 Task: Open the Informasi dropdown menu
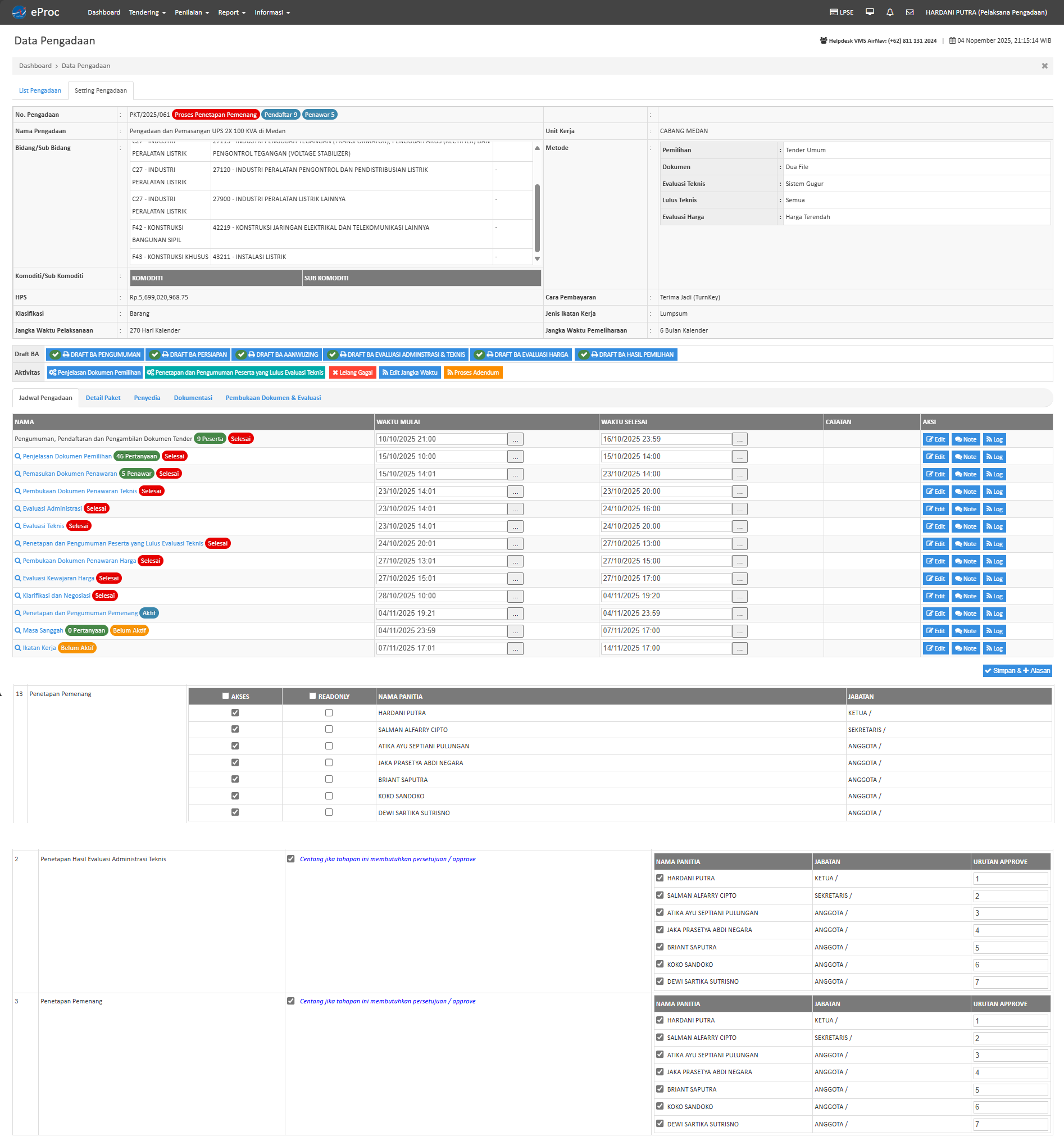click(x=272, y=12)
